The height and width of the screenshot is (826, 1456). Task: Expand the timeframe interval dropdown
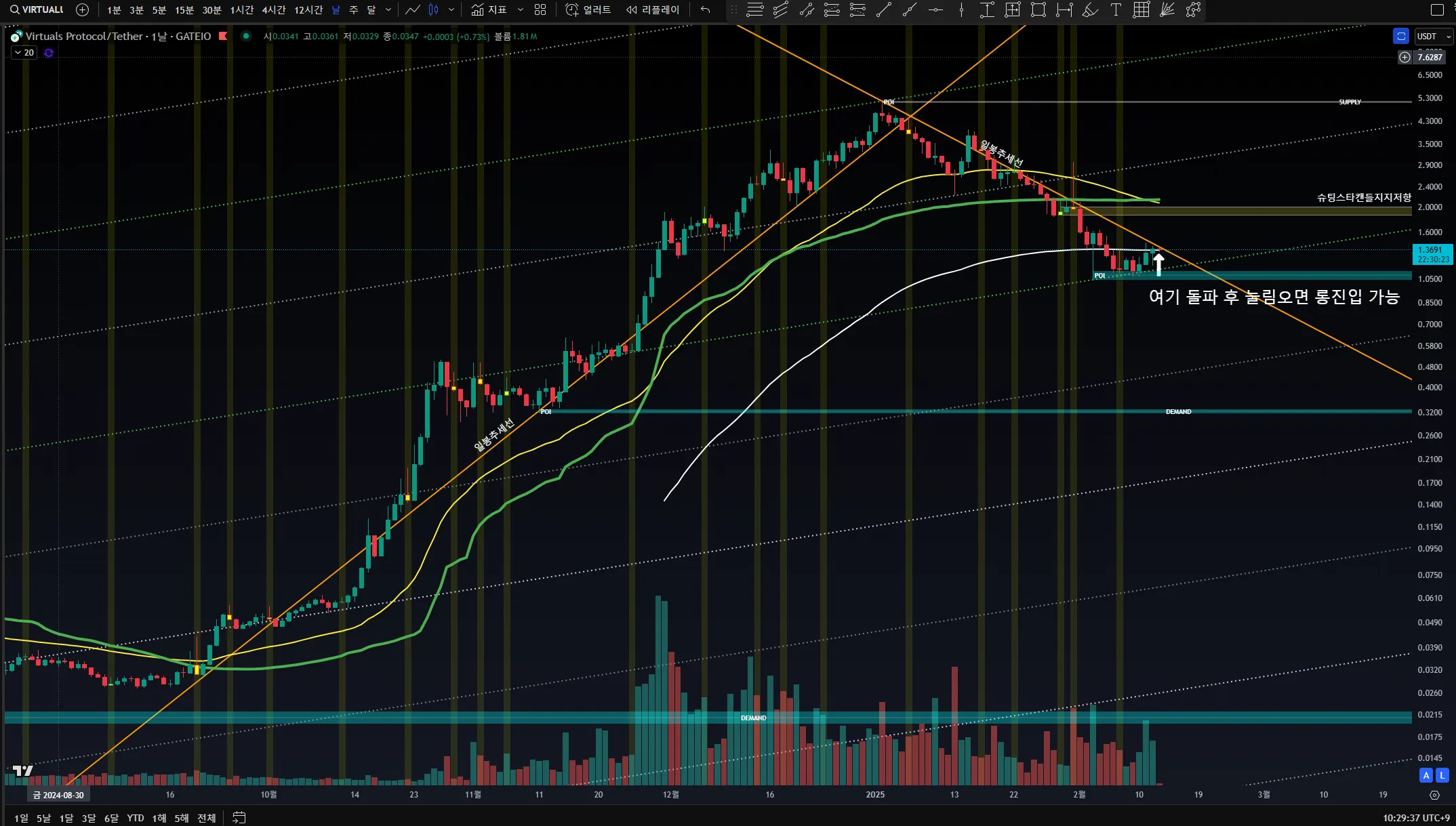click(388, 9)
